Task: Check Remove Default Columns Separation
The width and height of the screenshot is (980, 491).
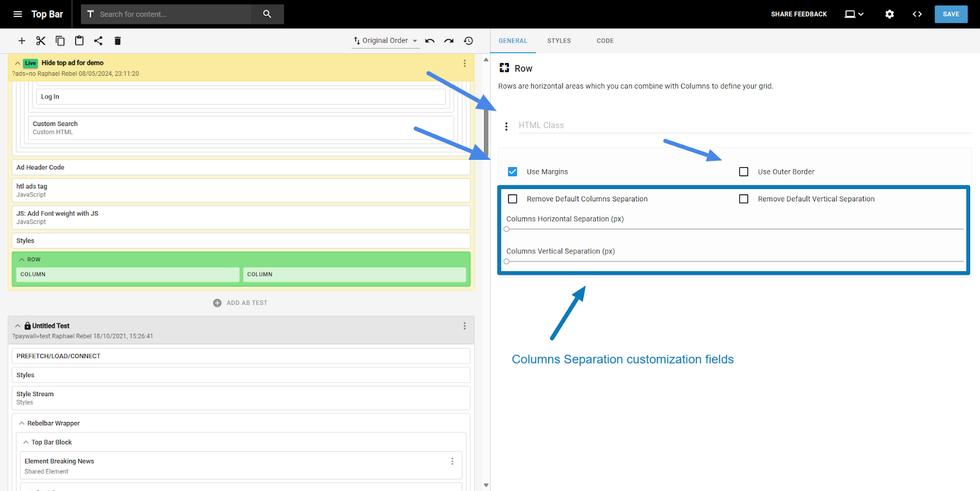Action: 513,199
